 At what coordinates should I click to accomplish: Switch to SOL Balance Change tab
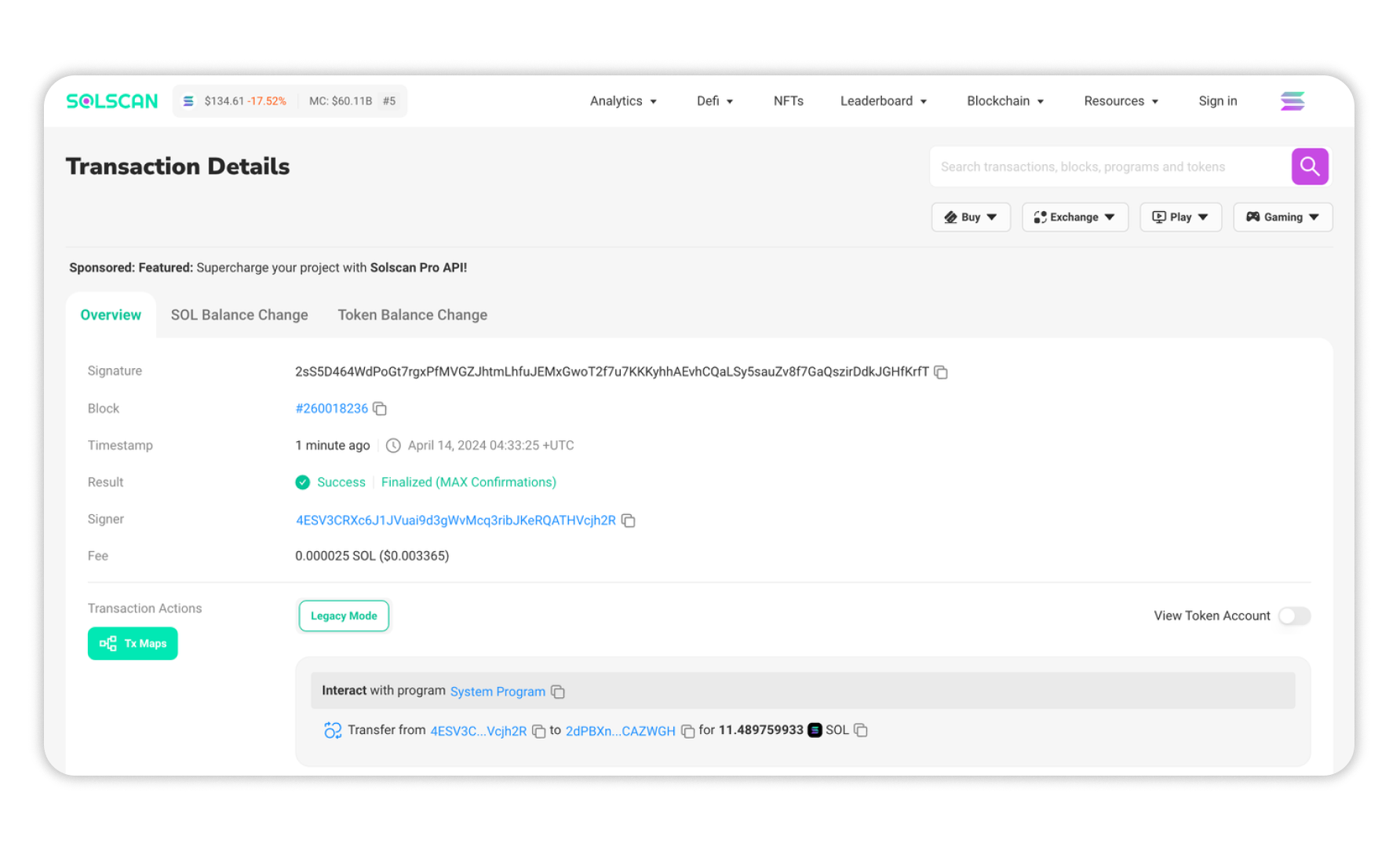pos(239,315)
